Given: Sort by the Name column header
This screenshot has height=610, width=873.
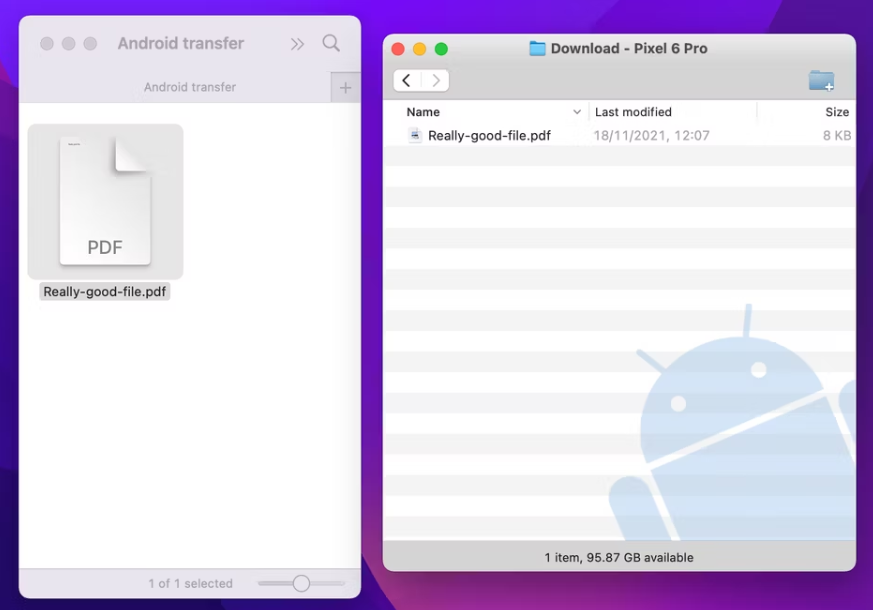Looking at the screenshot, I should coord(423,112).
